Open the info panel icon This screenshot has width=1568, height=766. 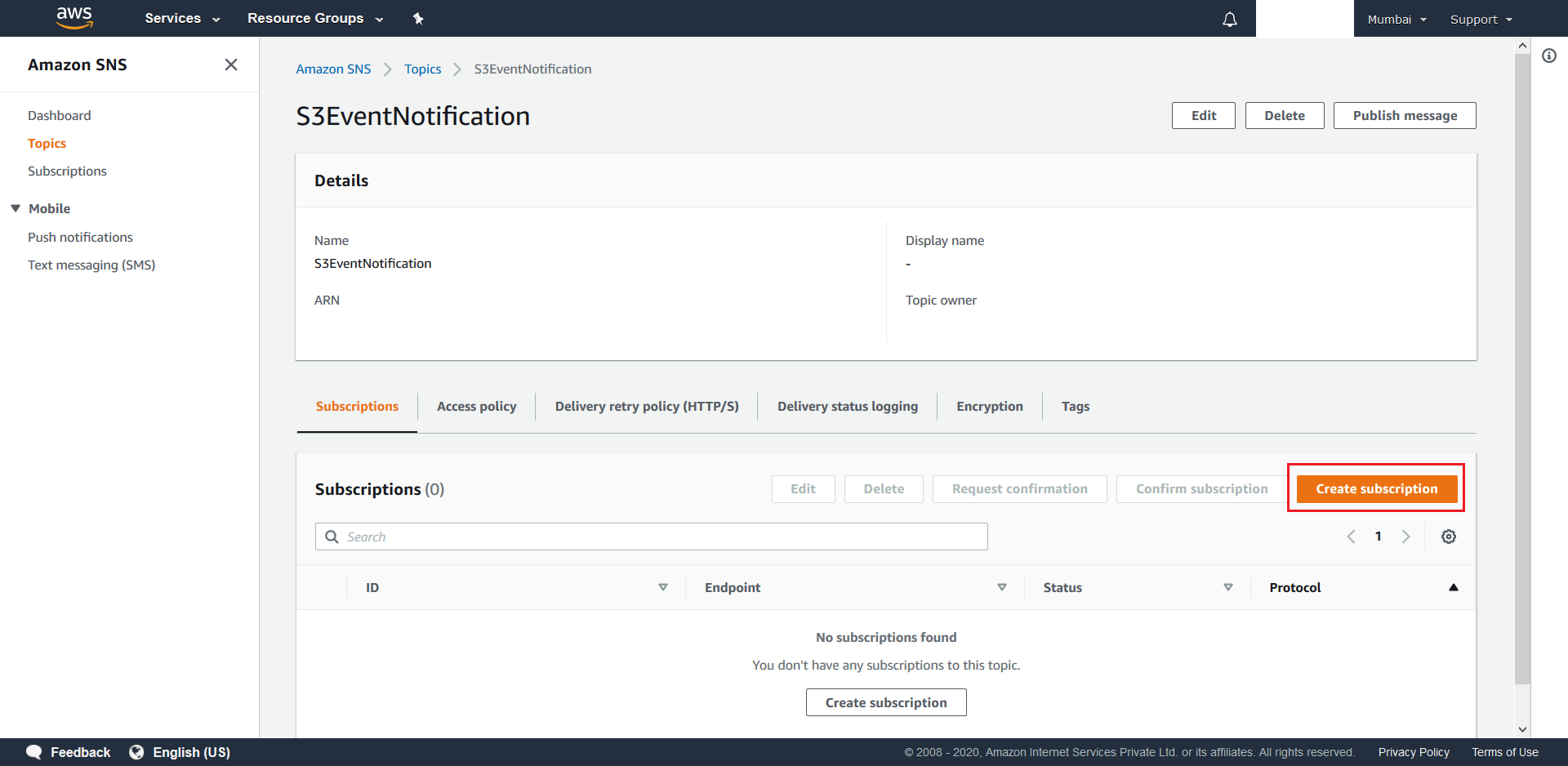pos(1549,56)
